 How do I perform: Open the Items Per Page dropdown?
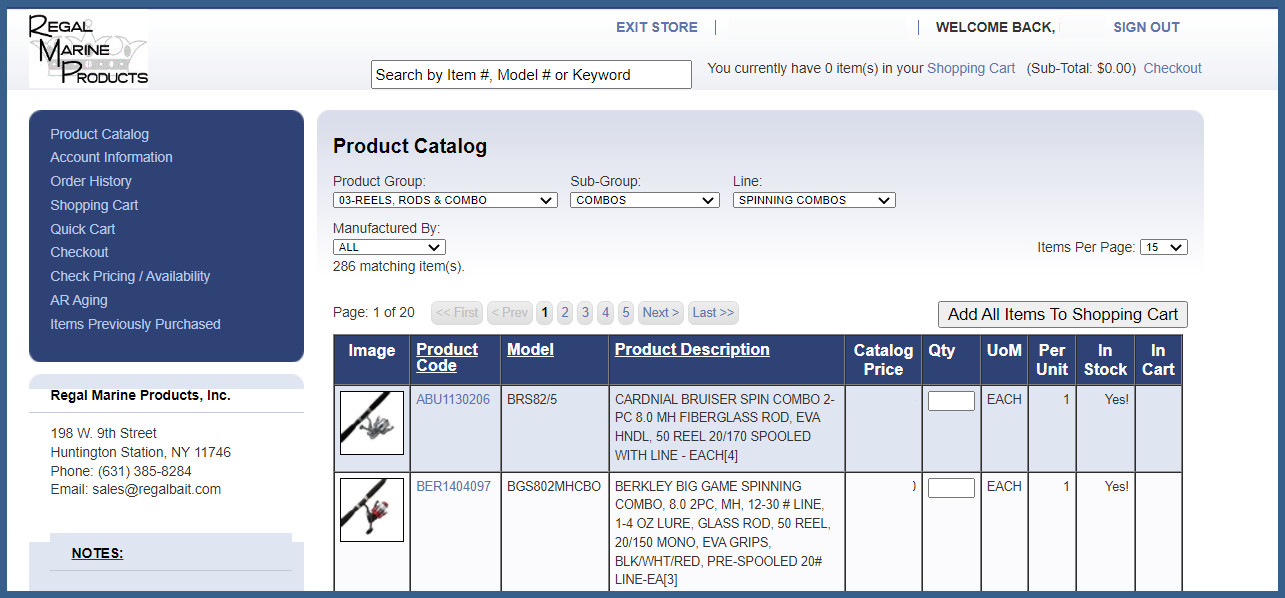click(x=1164, y=247)
